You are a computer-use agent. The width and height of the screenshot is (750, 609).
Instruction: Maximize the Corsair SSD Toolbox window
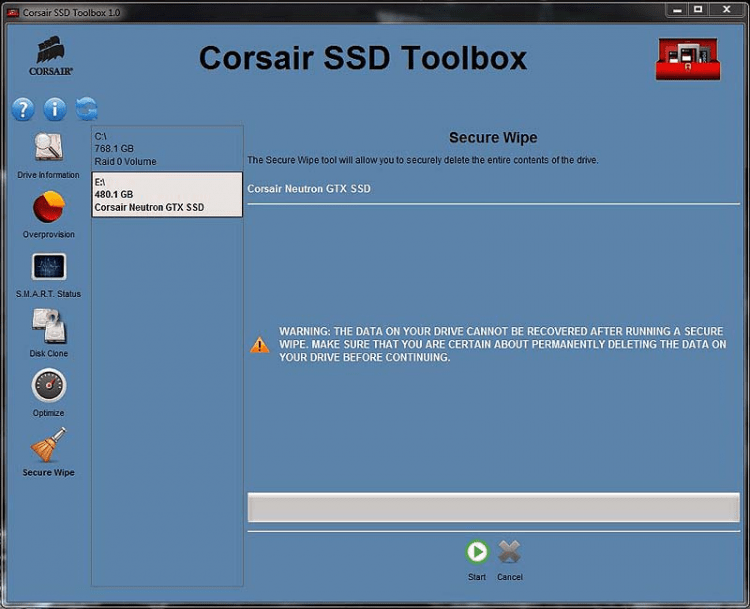698,10
